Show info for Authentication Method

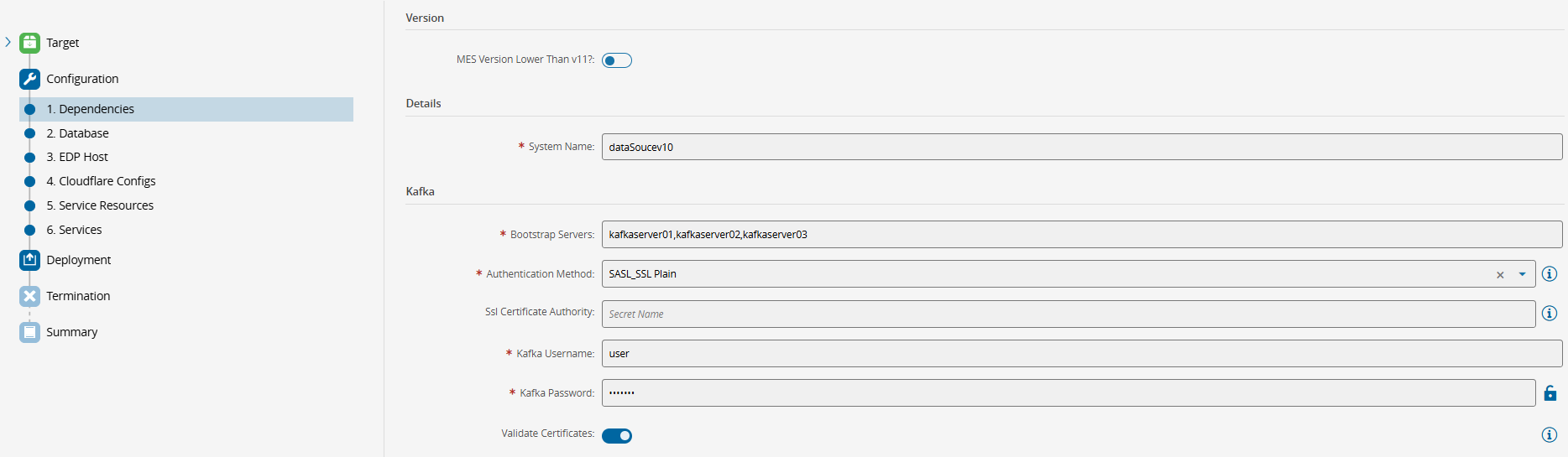click(1550, 274)
